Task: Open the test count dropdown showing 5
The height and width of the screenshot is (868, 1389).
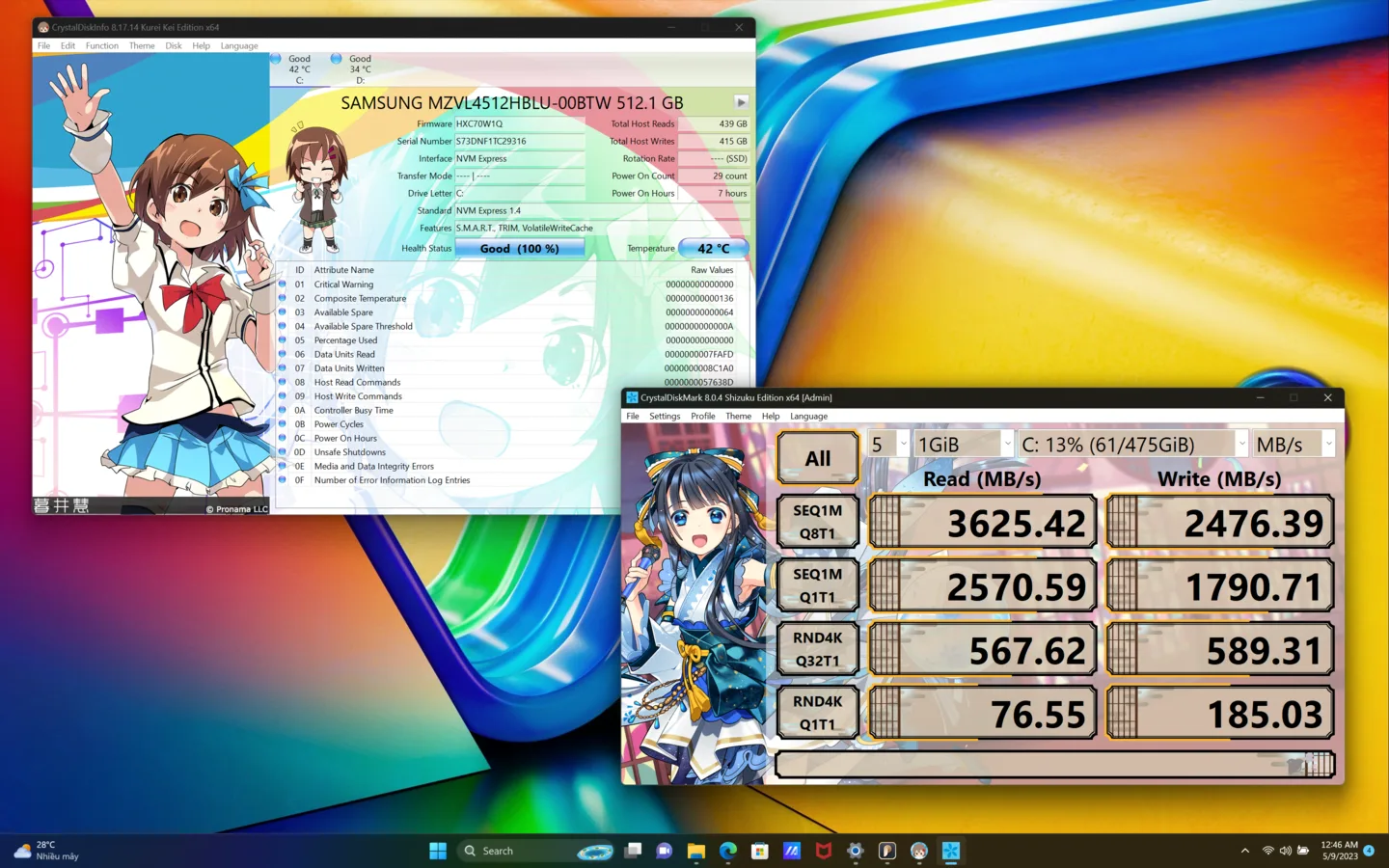Action: tap(888, 445)
